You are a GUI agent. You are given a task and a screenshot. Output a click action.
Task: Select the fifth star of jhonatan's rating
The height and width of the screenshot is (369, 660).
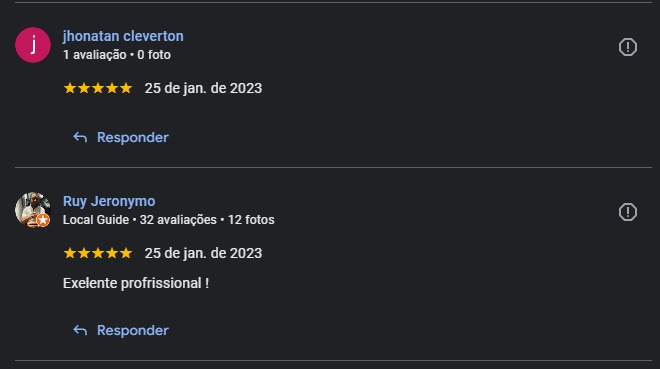click(126, 88)
